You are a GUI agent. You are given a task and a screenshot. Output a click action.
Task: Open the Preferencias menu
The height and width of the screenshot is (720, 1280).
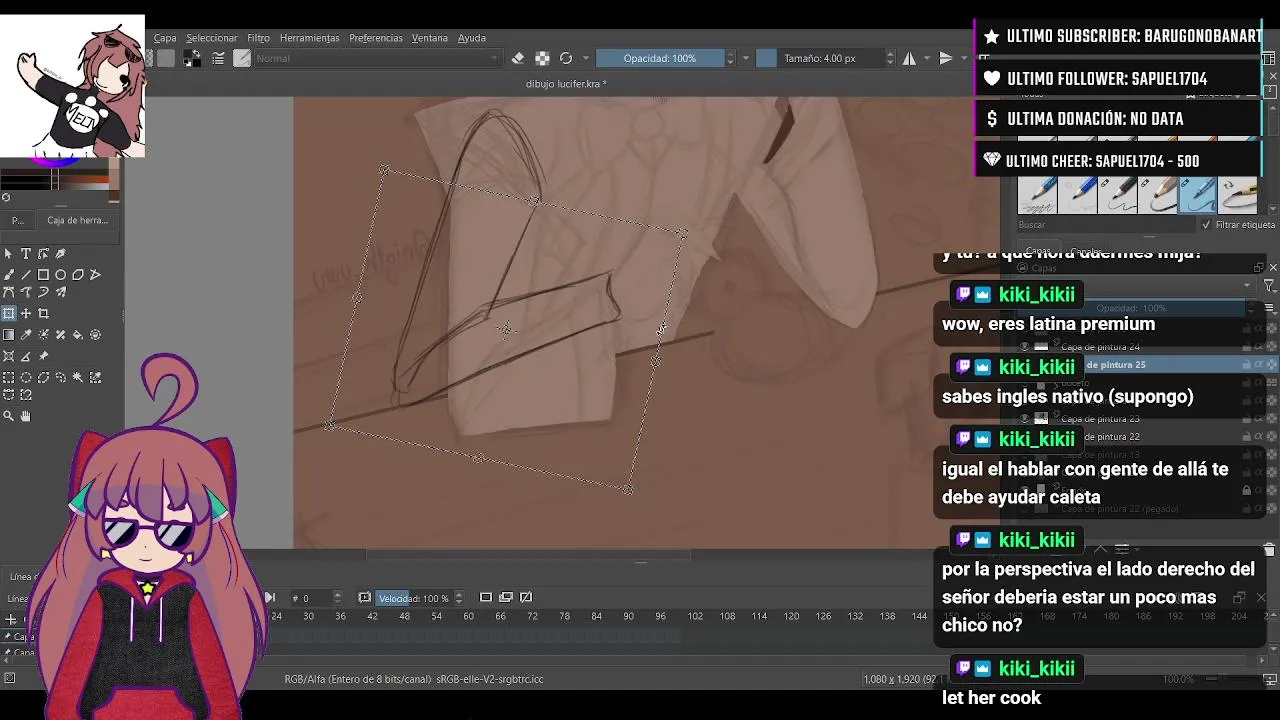click(376, 38)
